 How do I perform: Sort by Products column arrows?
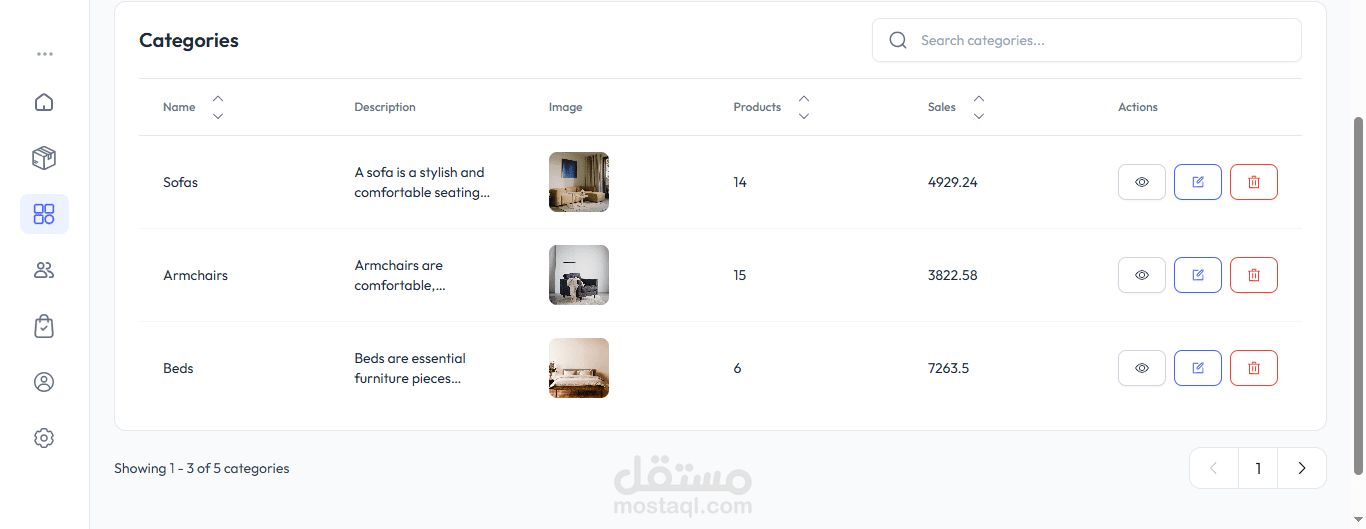tap(804, 107)
